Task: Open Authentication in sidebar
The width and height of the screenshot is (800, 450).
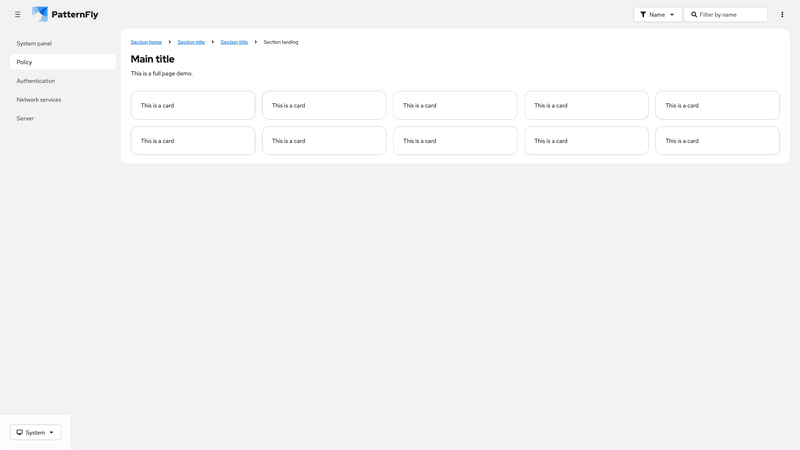Action: [36, 81]
